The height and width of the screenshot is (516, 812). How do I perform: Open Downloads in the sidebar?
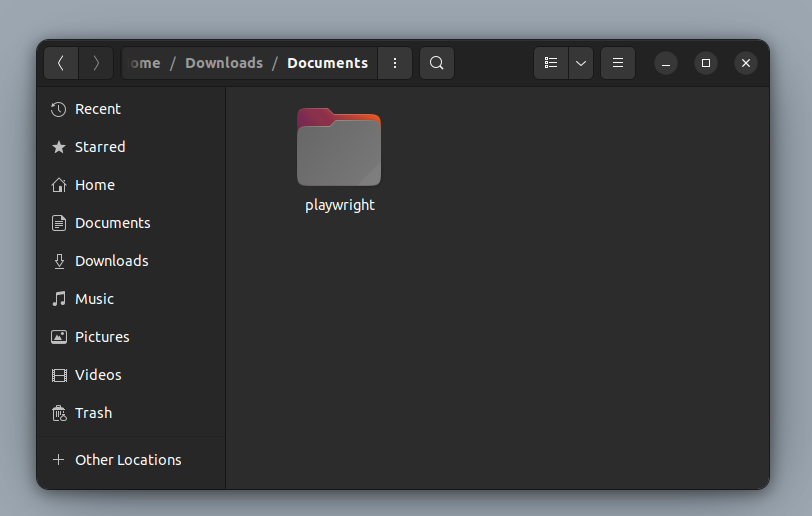point(132,261)
